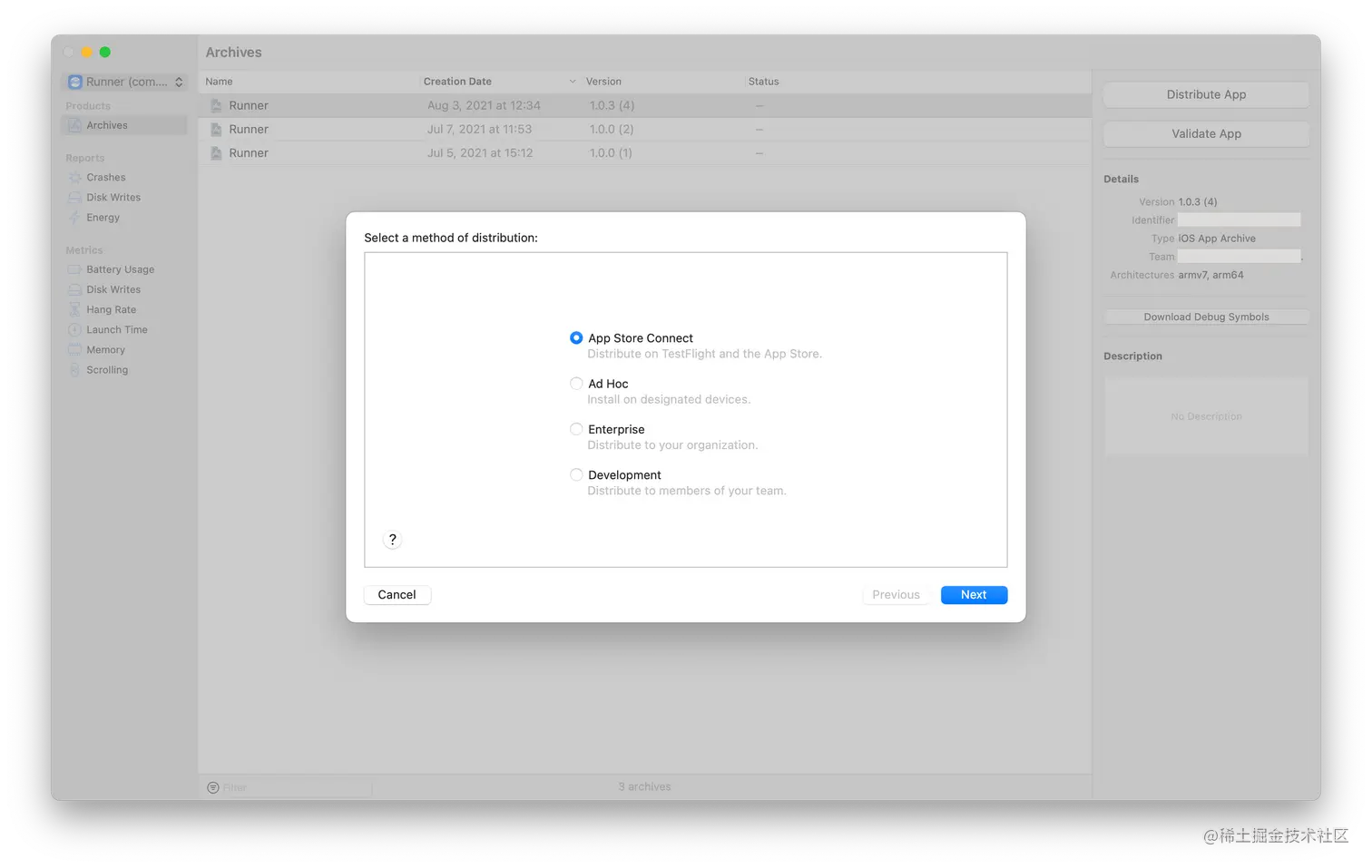Screen dimensions: 1372x868
Task: Open Disk Writes under Reports
Action: coord(113,198)
